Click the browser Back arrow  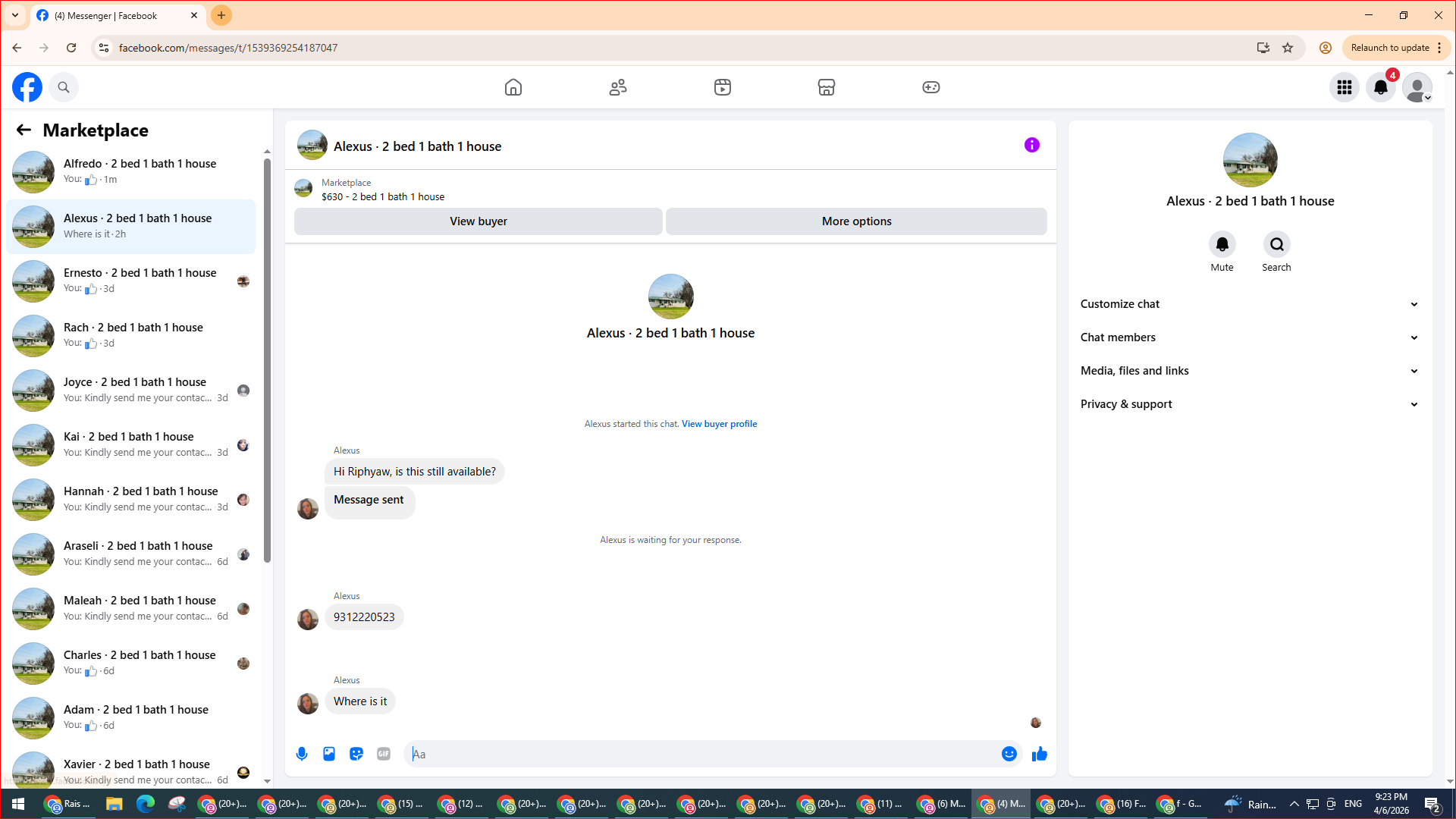pos(17,48)
